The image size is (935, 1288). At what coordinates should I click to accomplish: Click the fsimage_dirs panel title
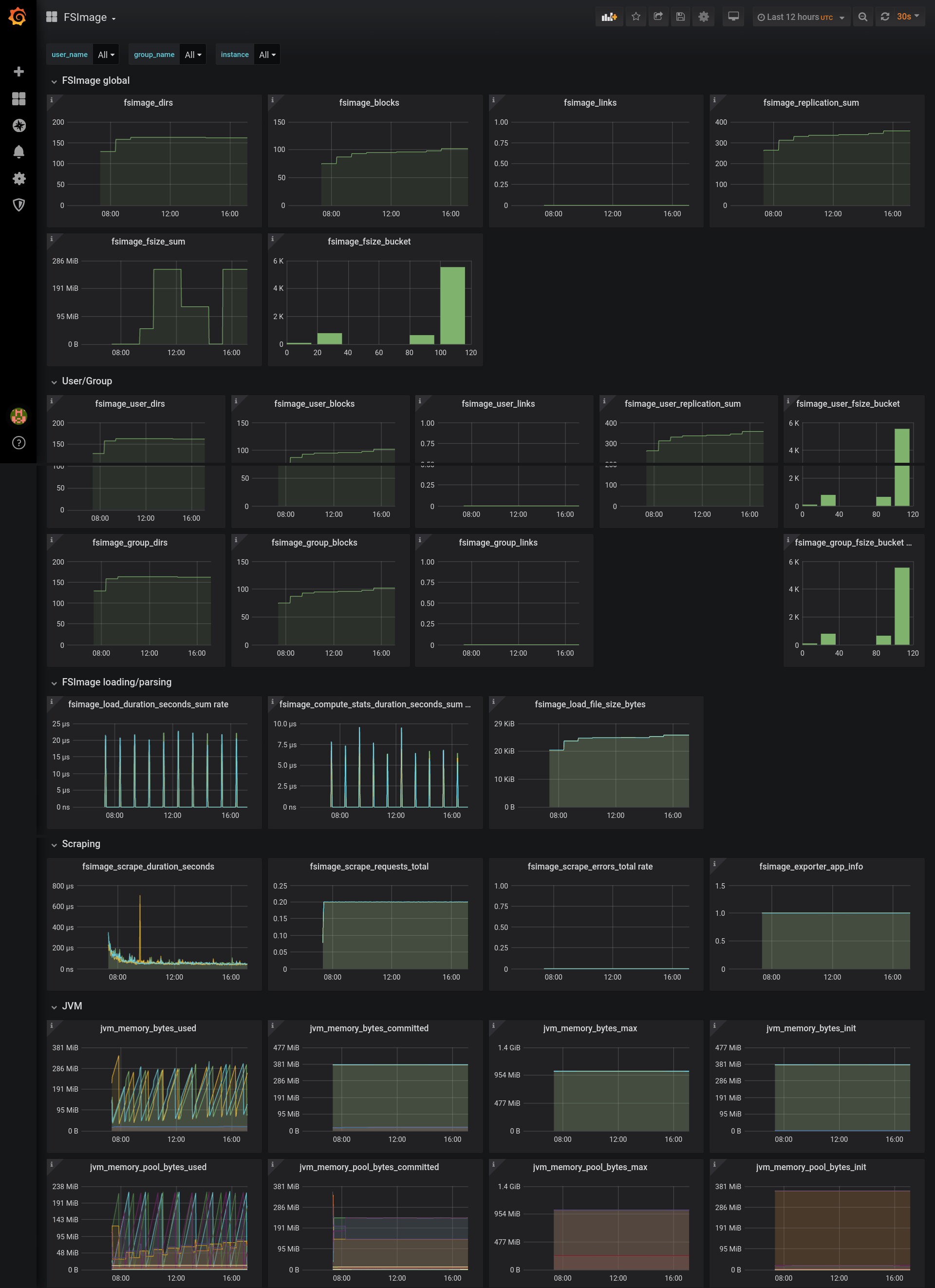coord(148,103)
